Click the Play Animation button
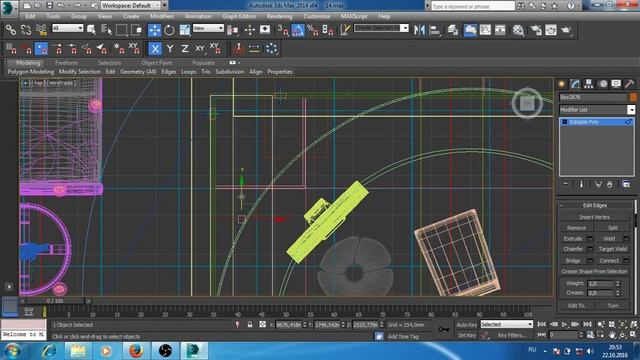The height and width of the screenshot is (360, 640). coord(564,324)
